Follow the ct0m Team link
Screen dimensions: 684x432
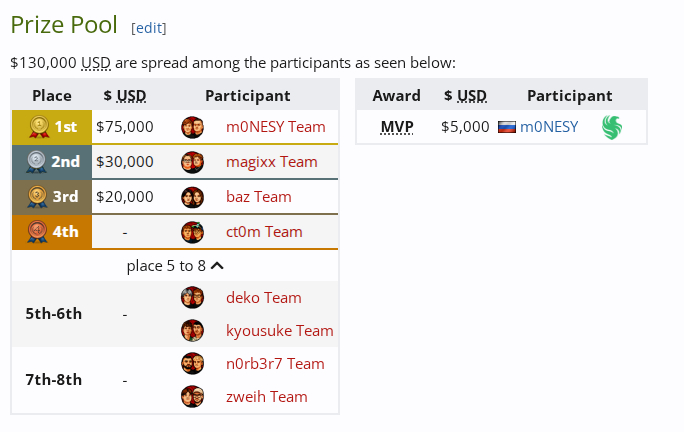(264, 232)
